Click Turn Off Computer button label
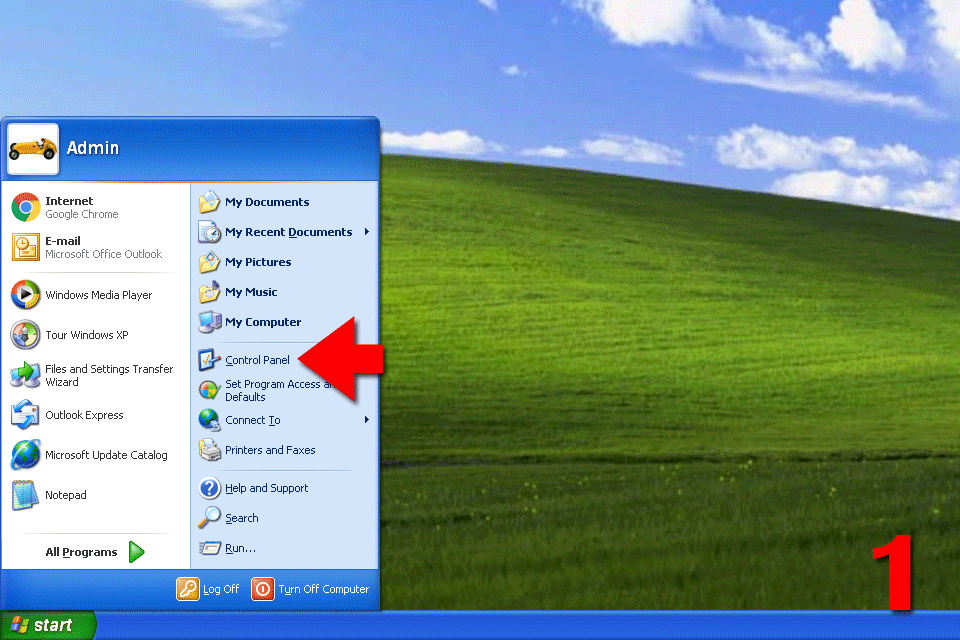The height and width of the screenshot is (640, 960). coord(324,589)
